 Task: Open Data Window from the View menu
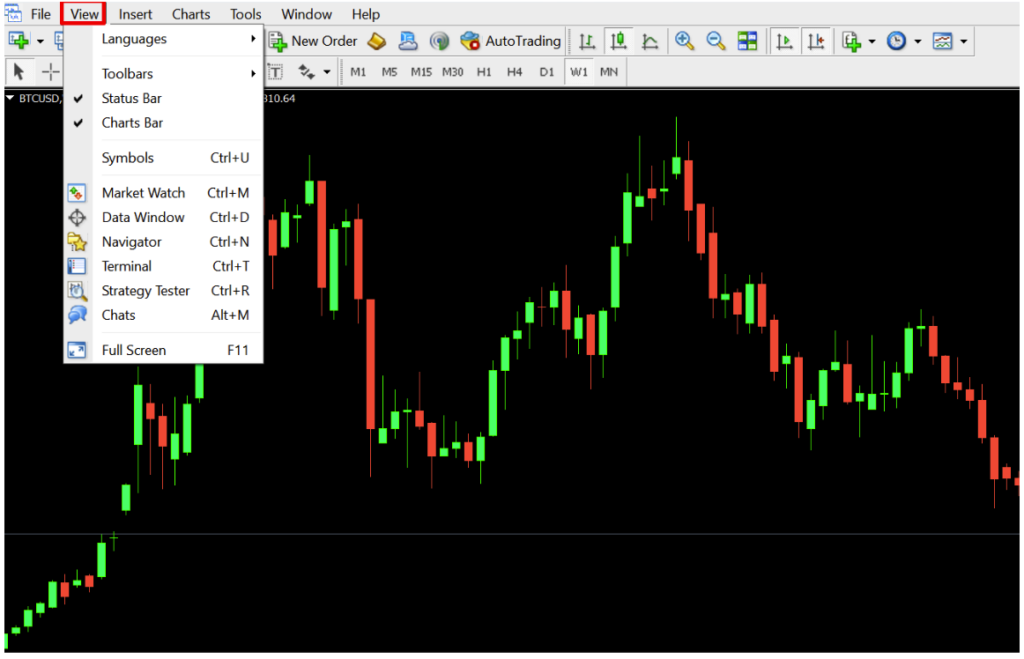tap(163, 217)
